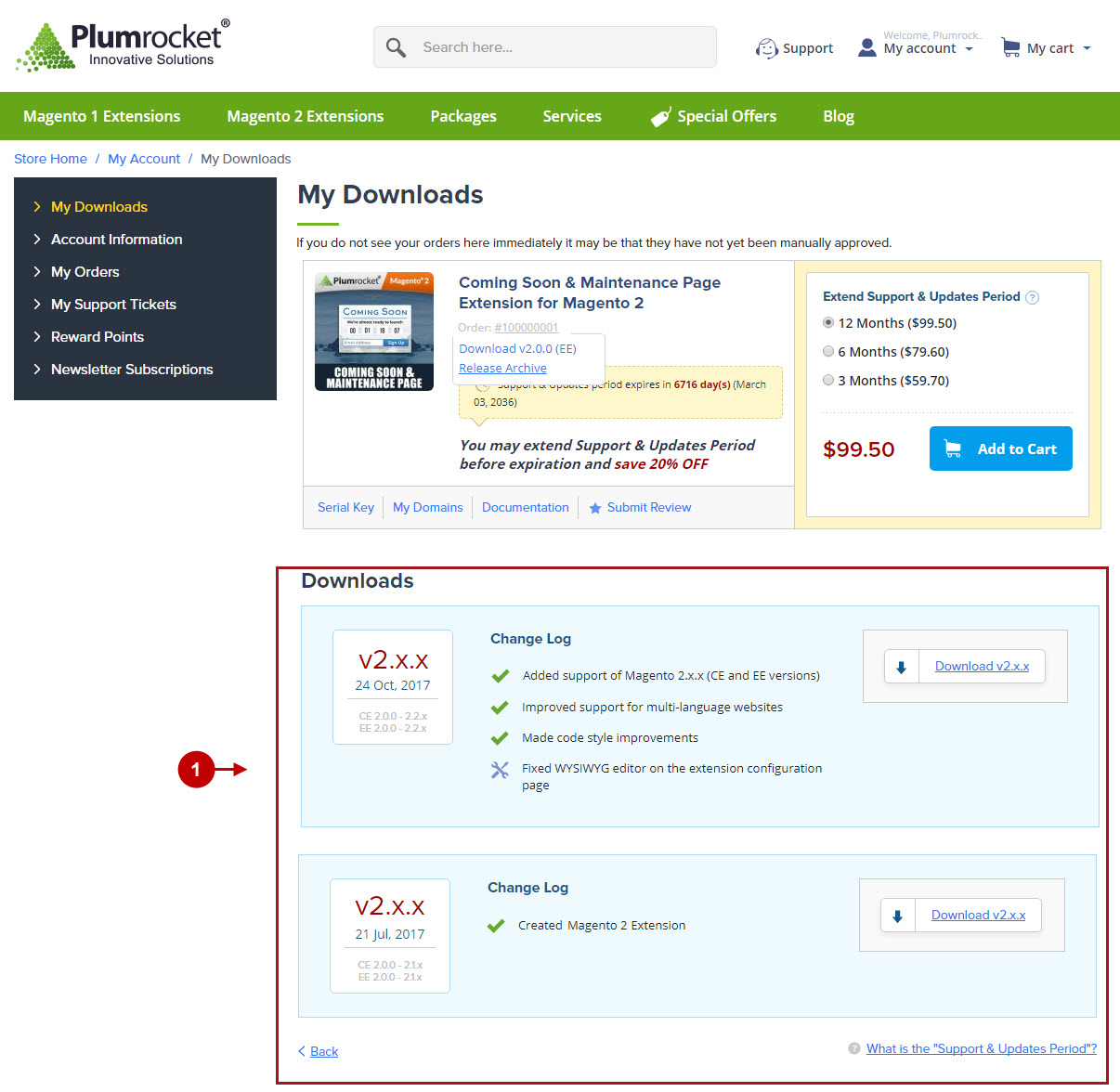Open Magento 2 Extensions menu
Viewport: 1120px width, 1092px height.
[x=306, y=116]
